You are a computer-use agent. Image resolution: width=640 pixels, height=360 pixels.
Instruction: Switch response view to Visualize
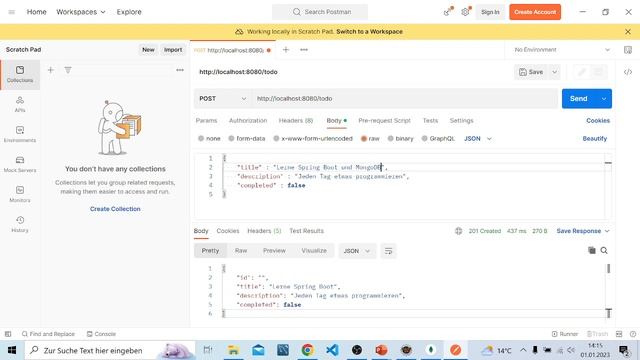314,251
